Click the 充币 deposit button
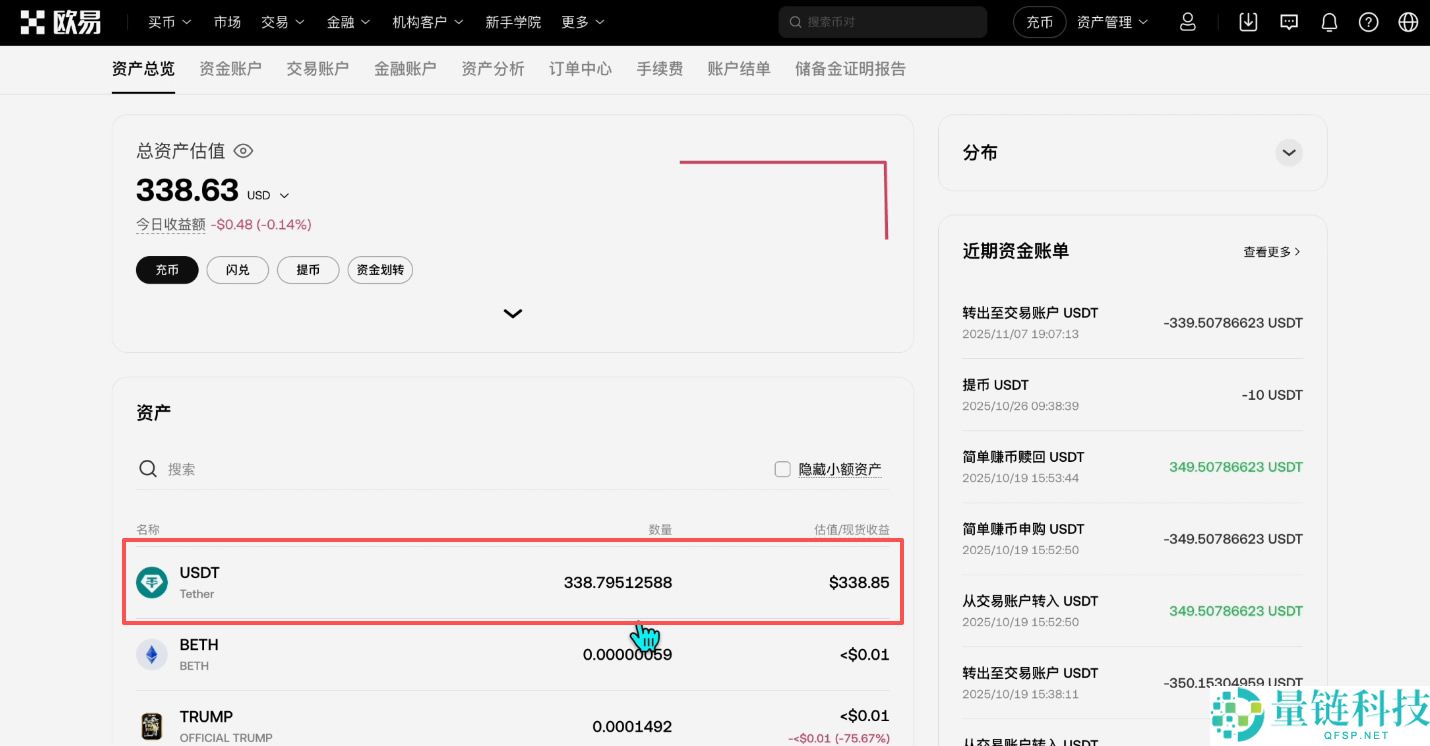1430x746 pixels. (166, 270)
